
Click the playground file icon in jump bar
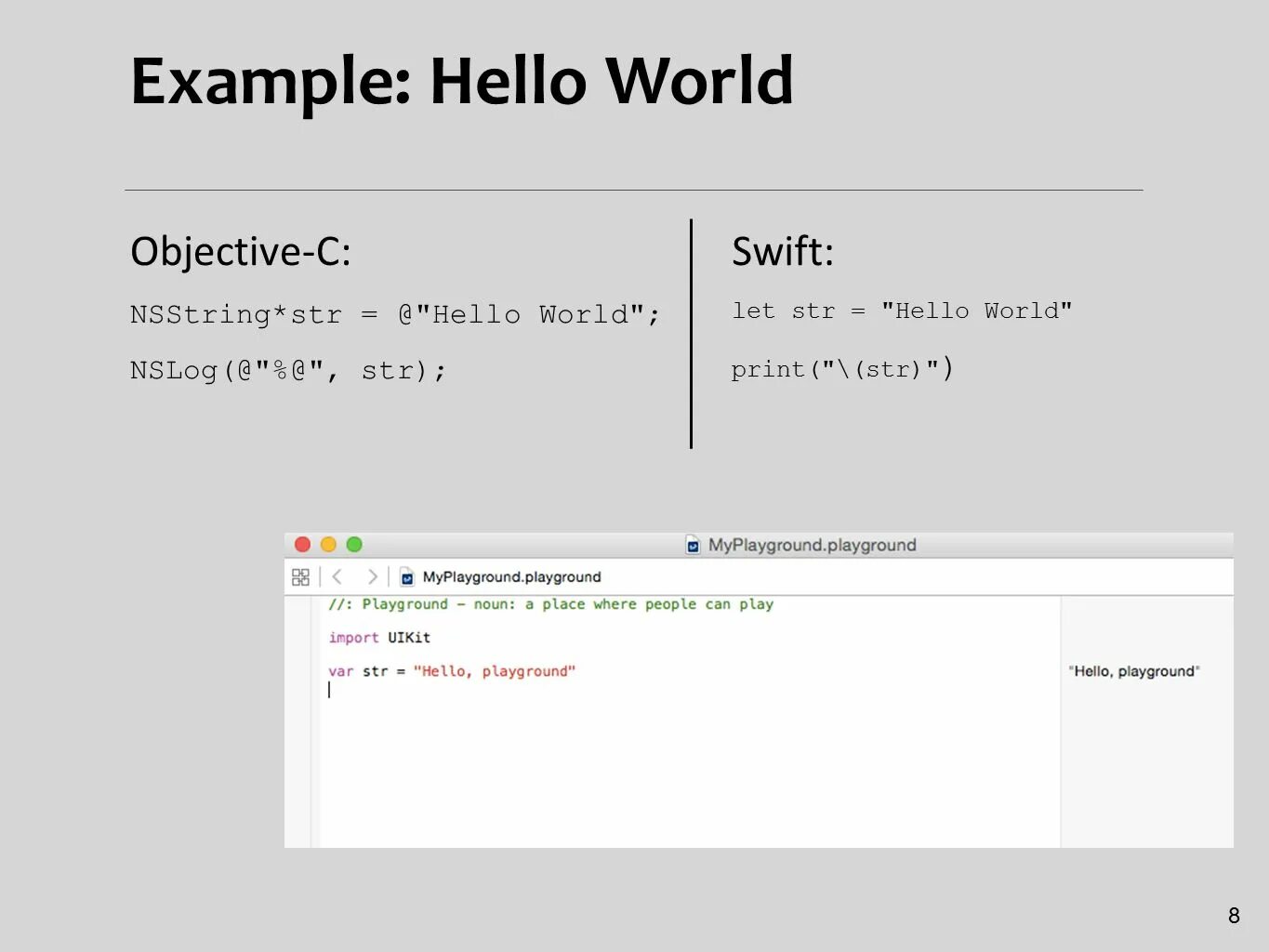click(407, 577)
